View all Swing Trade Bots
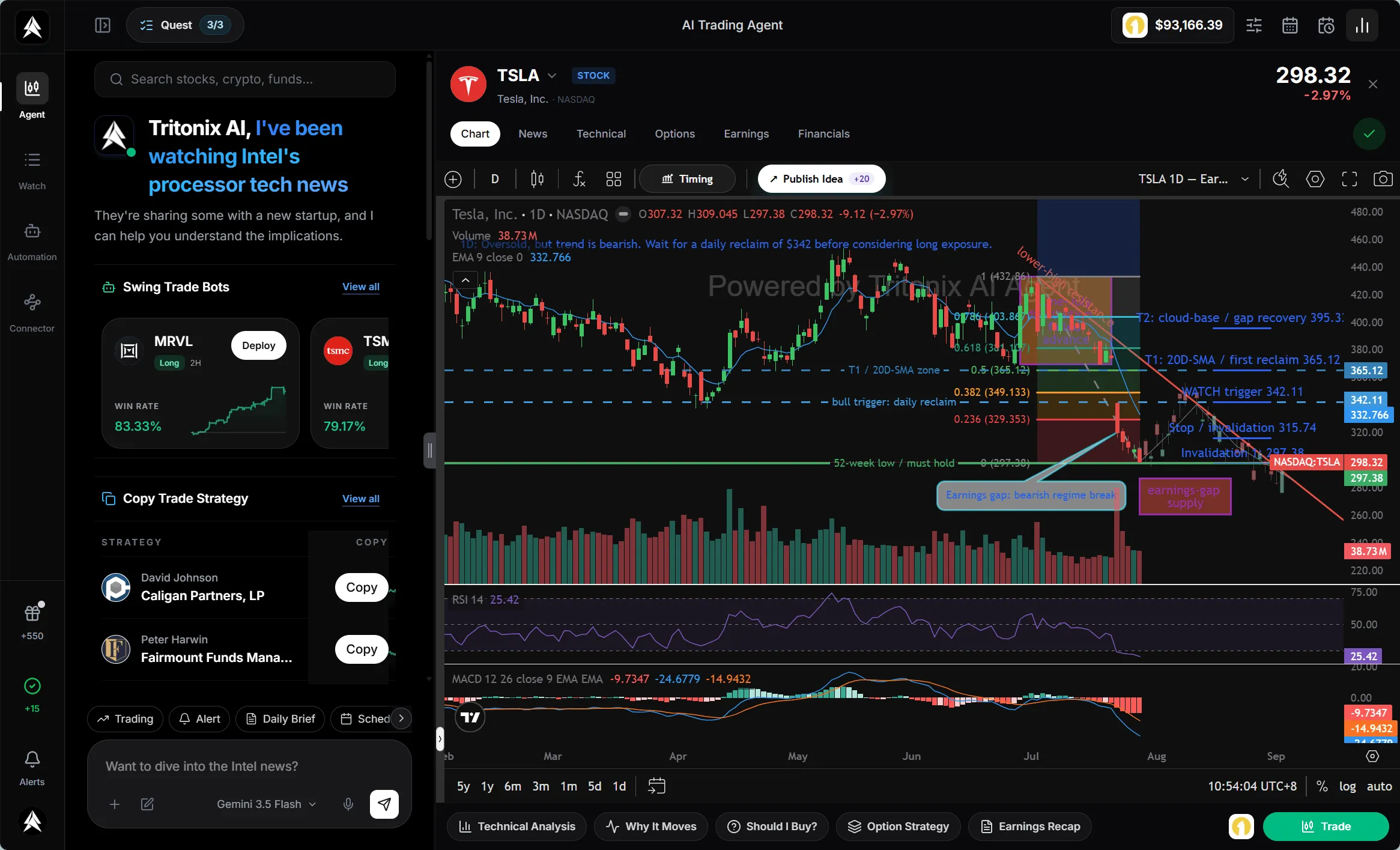The image size is (1400, 850). (x=360, y=287)
